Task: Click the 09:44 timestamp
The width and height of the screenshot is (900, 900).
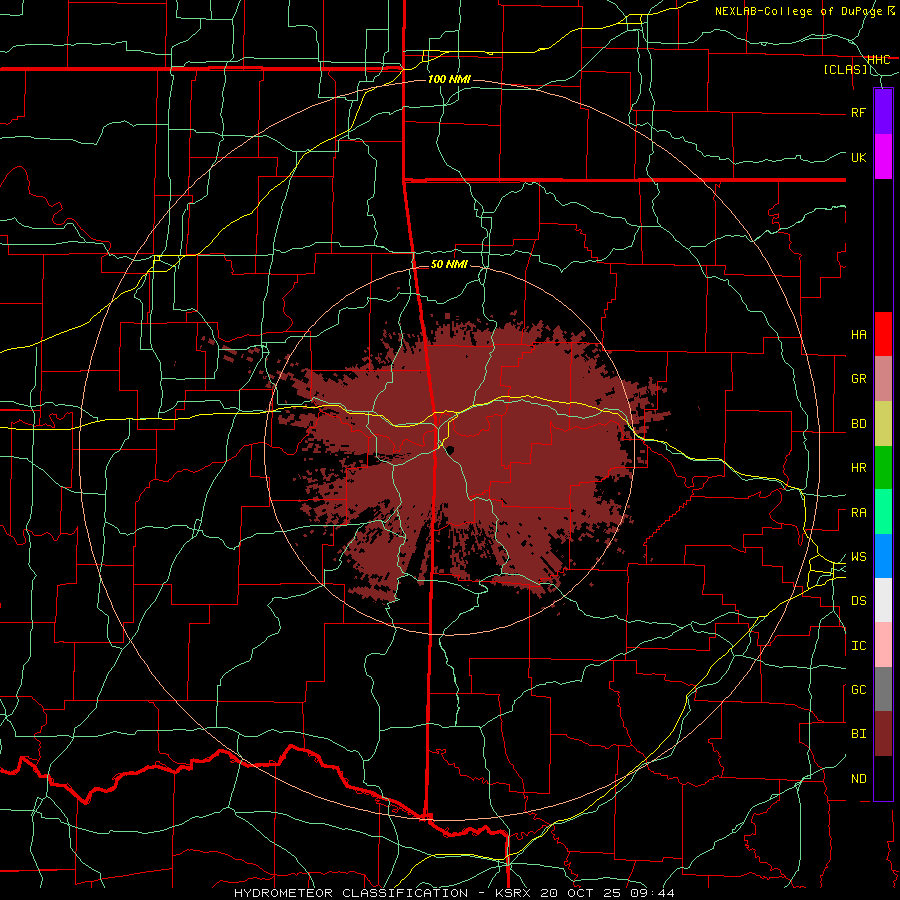Action: point(652,893)
